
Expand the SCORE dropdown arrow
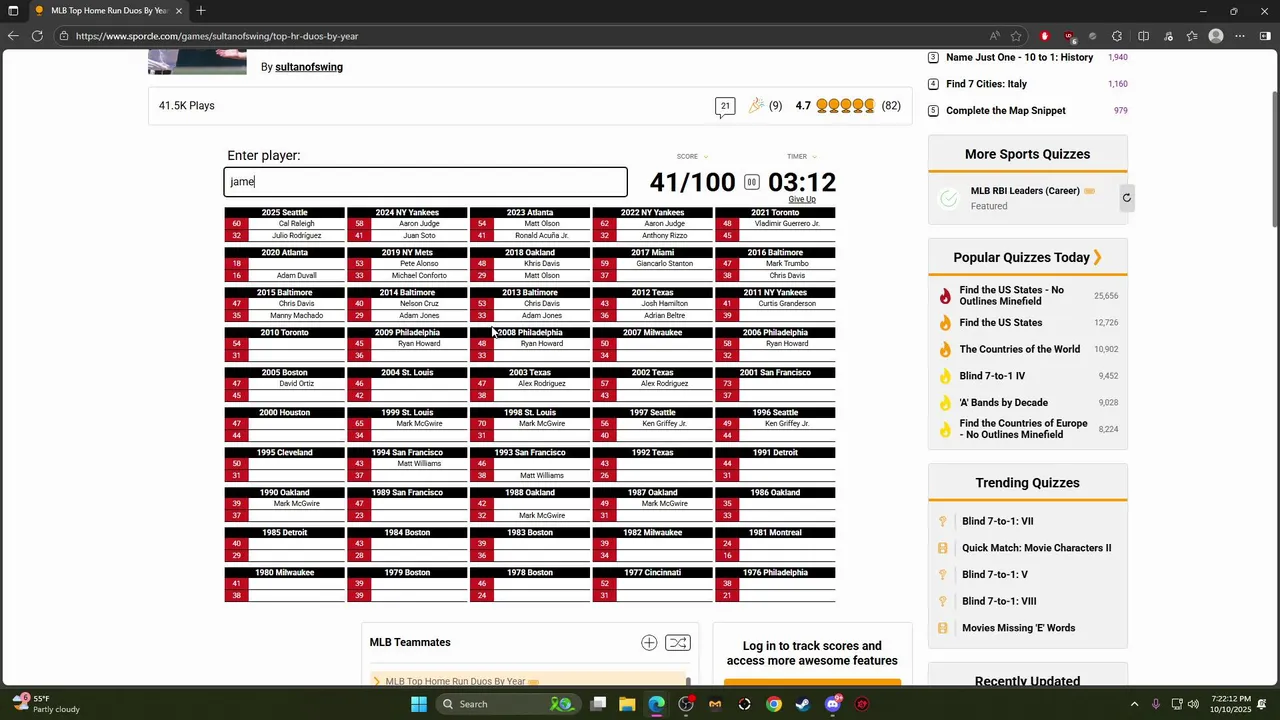click(x=706, y=157)
